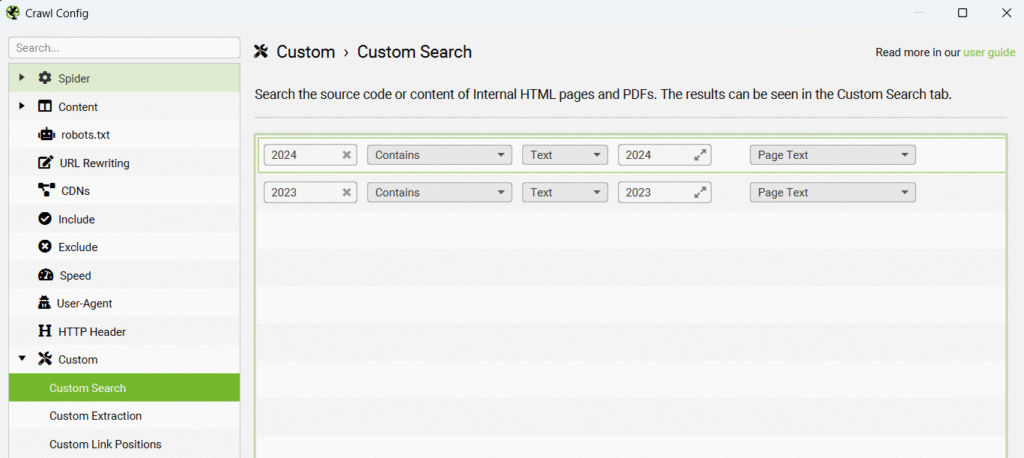Viewport: 1024px width, 458px height.
Task: Click the URL Rewriting pencil icon
Action: click(x=45, y=162)
